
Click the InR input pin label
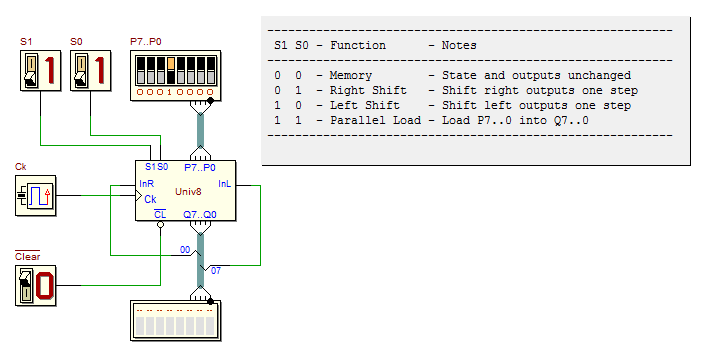pos(147,184)
